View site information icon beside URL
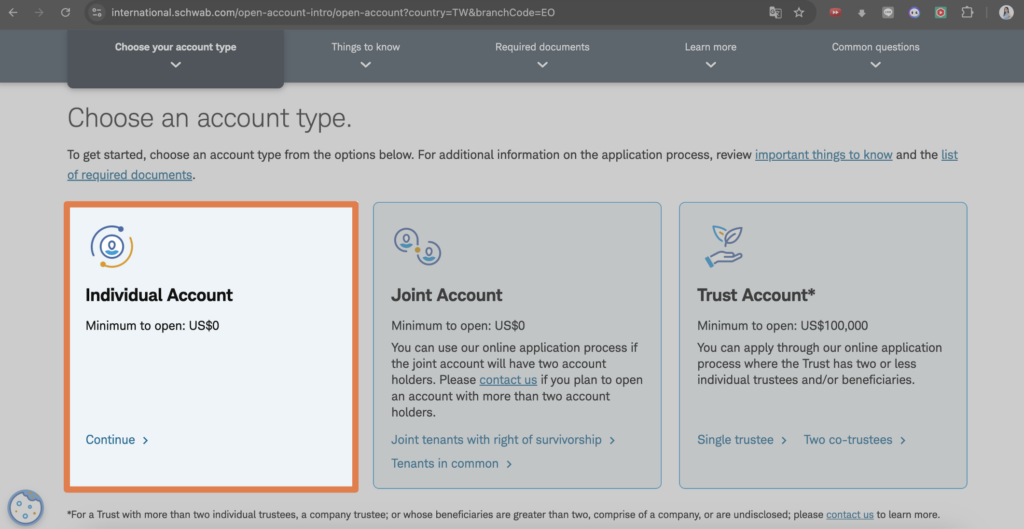The height and width of the screenshot is (529, 1024). [x=96, y=13]
